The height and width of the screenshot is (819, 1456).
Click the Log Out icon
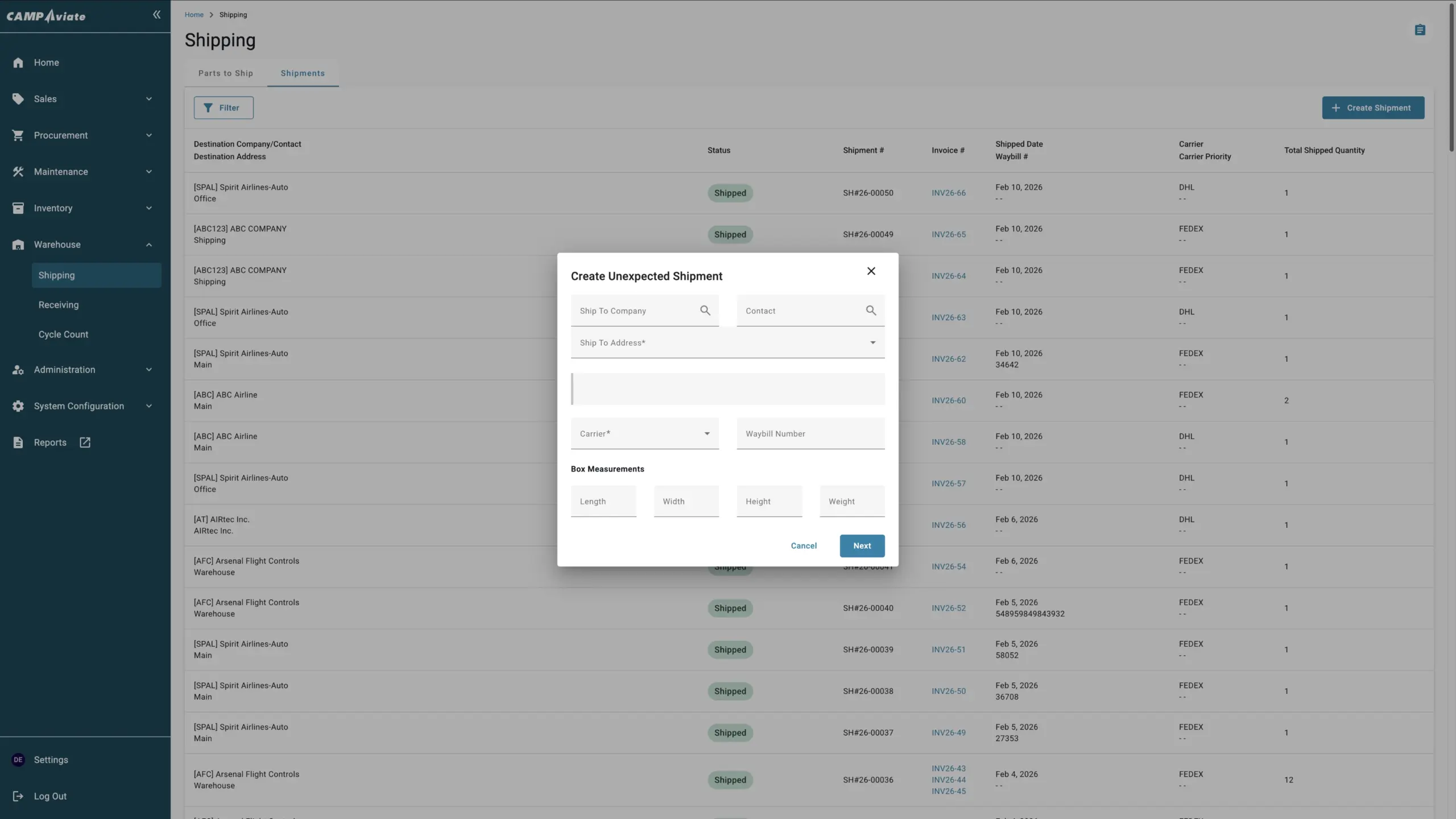pos(18,796)
